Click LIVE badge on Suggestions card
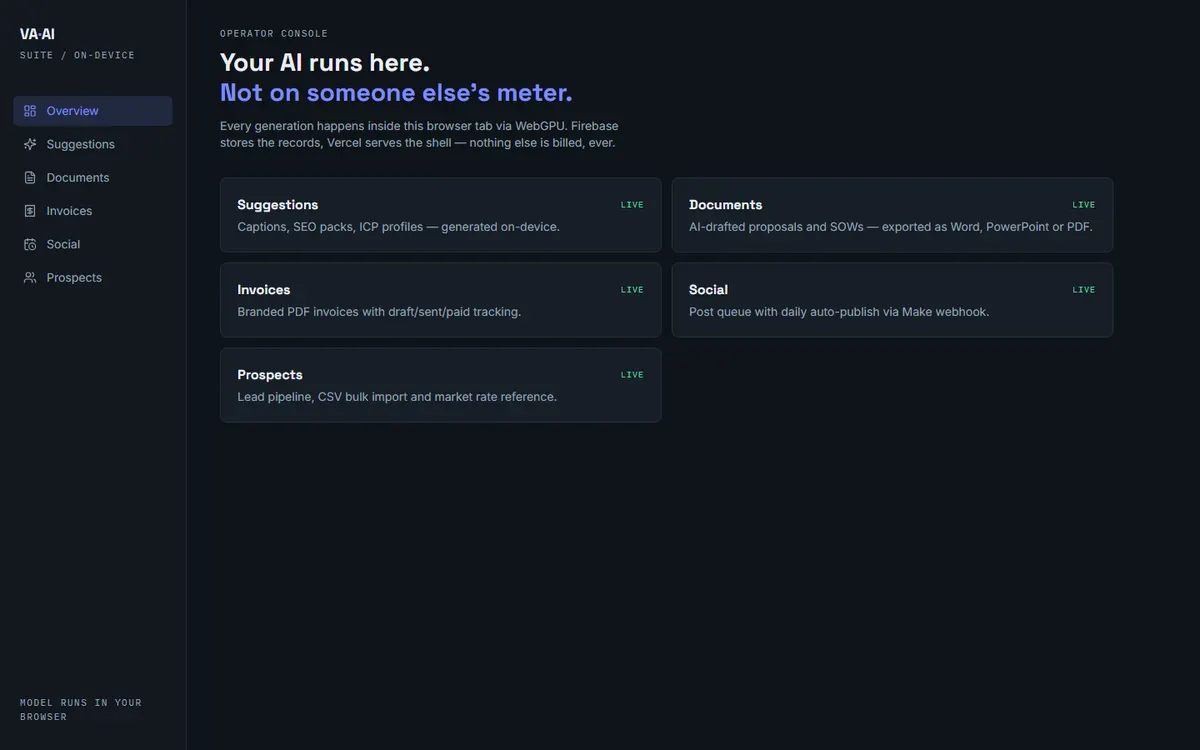1200x750 pixels. point(632,205)
